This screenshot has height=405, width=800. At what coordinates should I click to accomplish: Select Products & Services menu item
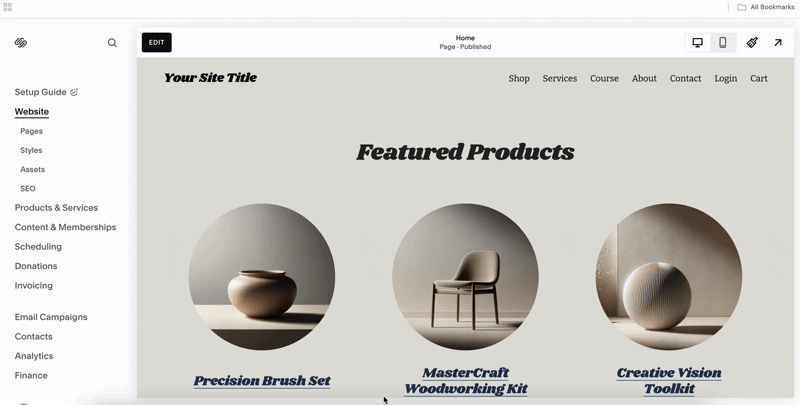tap(56, 208)
